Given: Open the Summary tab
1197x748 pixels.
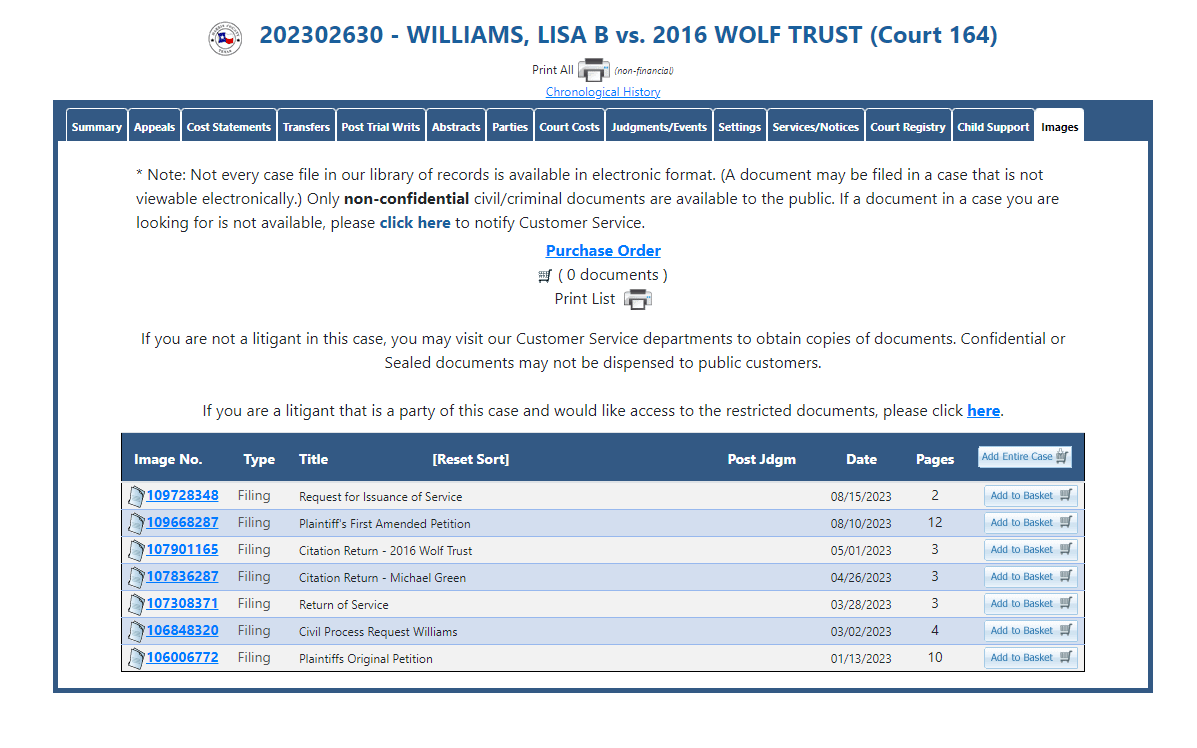Looking at the screenshot, I should (x=97, y=127).
